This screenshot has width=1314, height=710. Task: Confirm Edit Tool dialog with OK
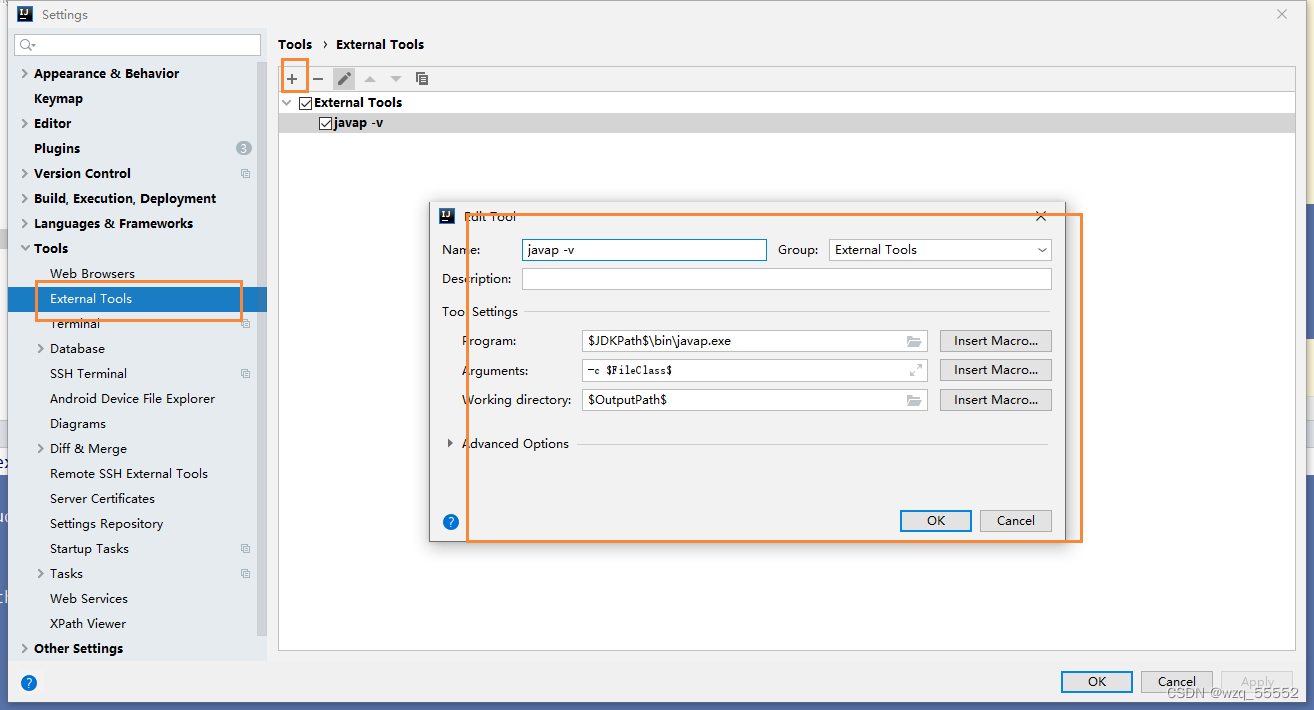coord(935,521)
